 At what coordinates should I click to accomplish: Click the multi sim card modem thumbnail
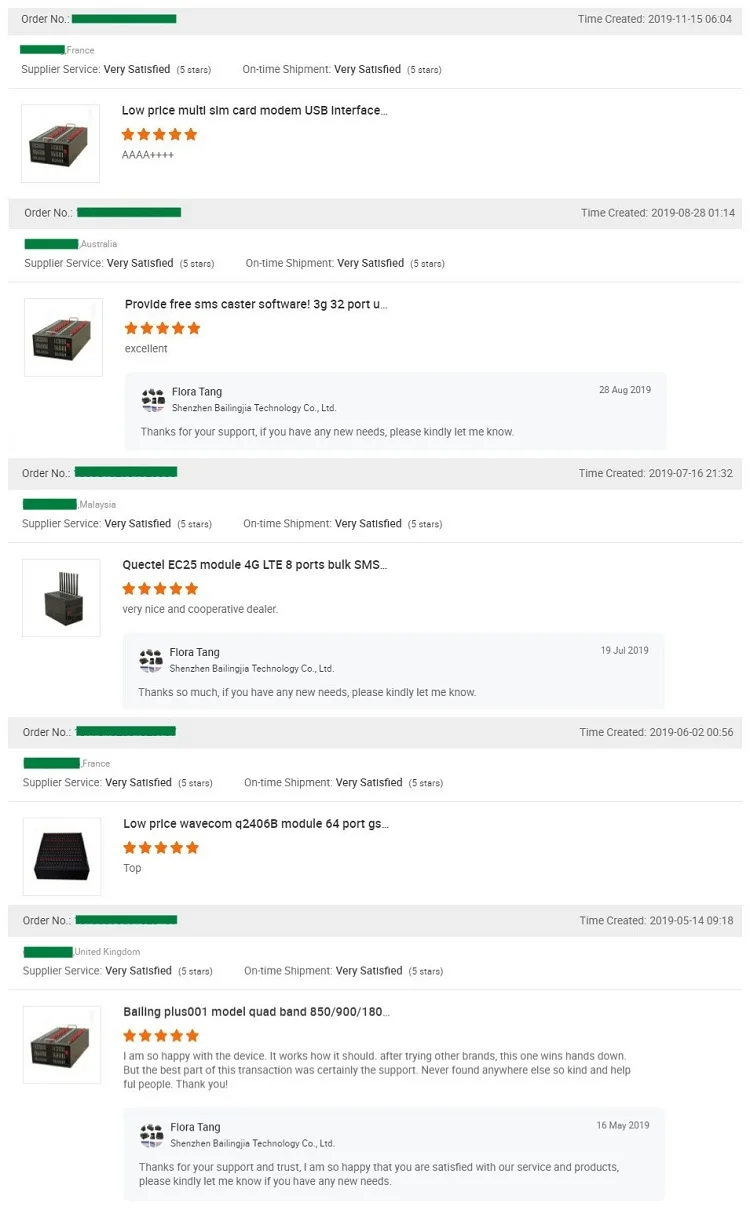click(60, 144)
